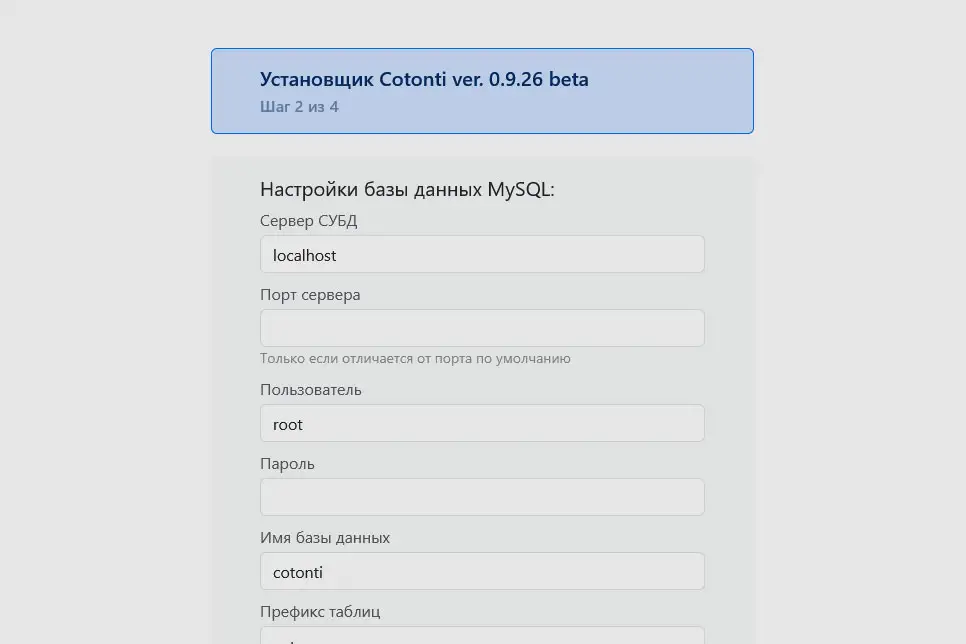Click the 'Шаг 2 из 4' step indicator

click(299, 106)
